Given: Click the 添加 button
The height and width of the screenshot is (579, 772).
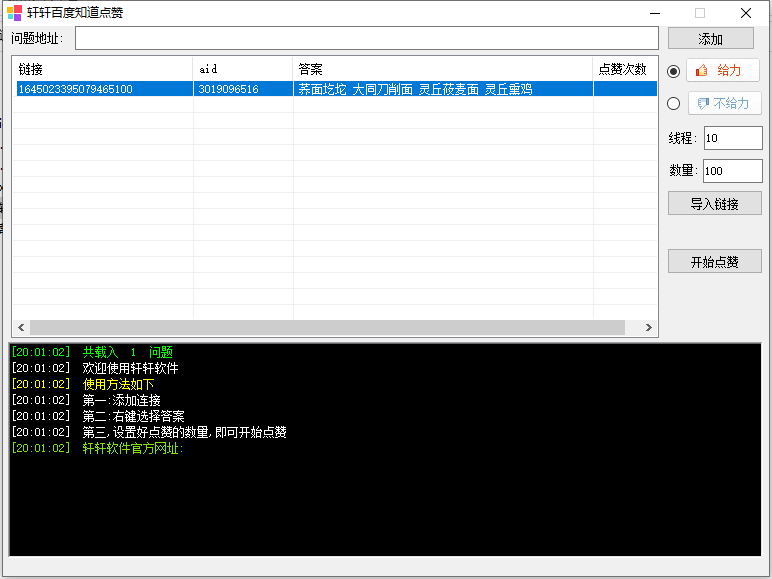Looking at the screenshot, I should click(710, 38).
